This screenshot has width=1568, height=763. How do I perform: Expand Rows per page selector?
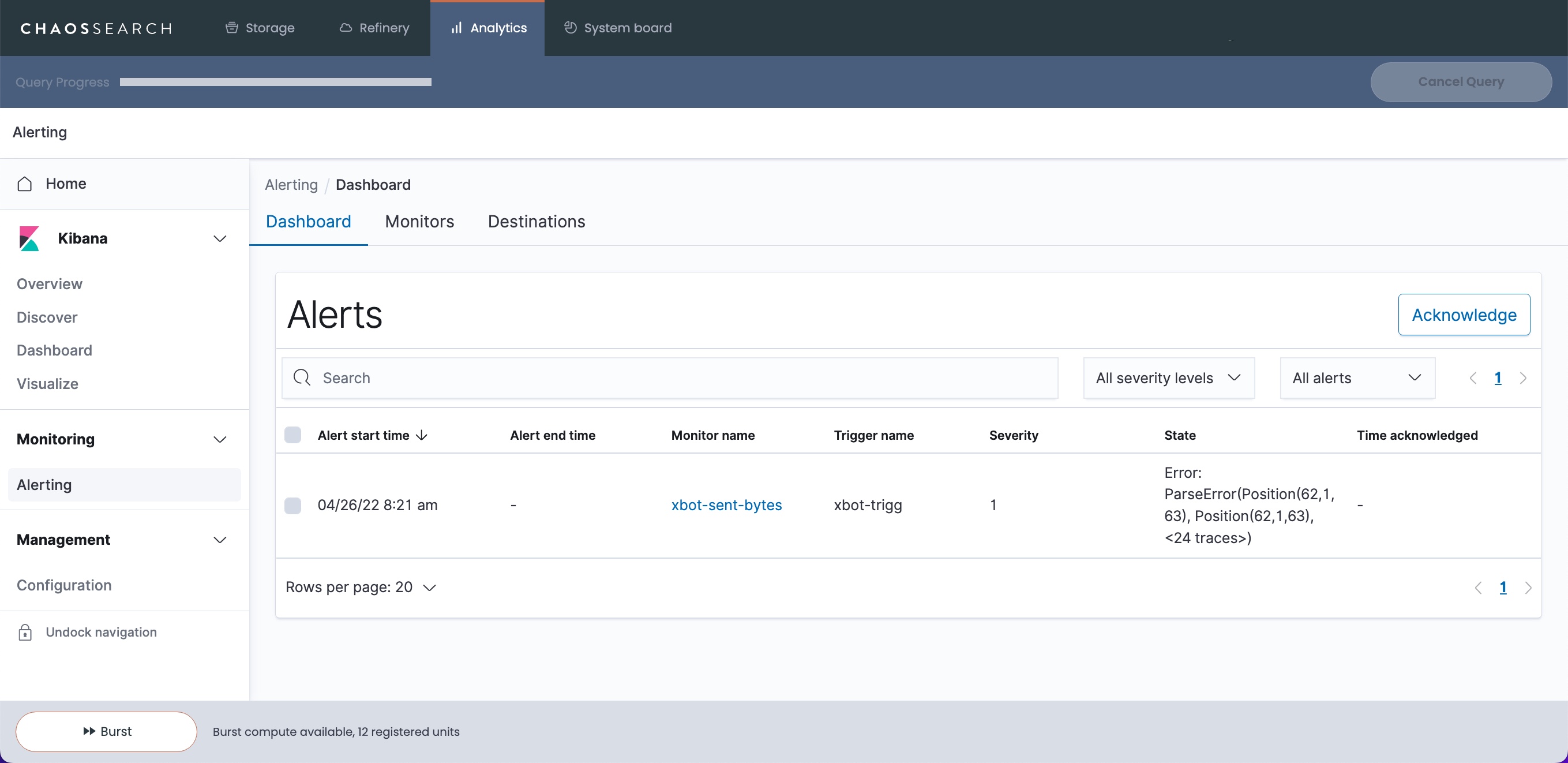(x=361, y=587)
